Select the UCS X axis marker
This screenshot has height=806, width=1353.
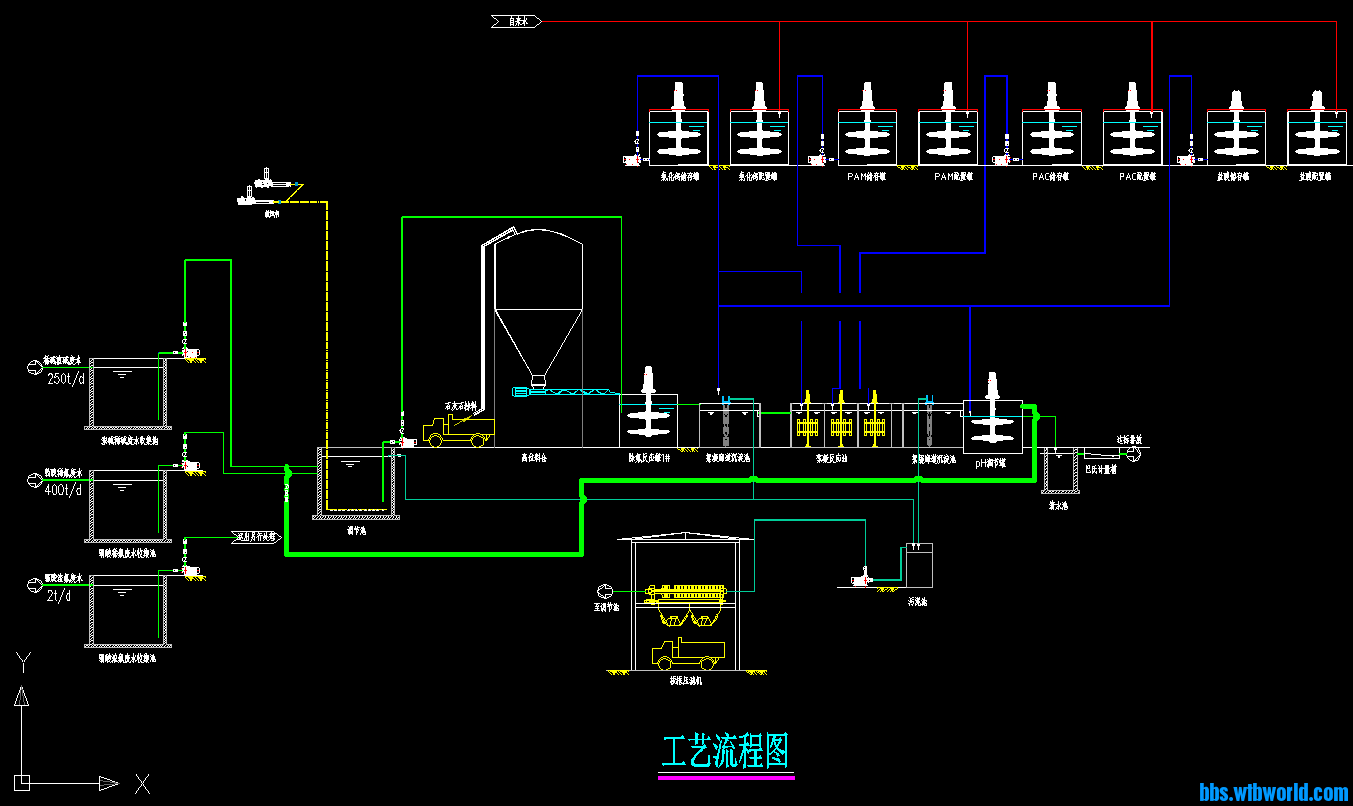click(143, 783)
